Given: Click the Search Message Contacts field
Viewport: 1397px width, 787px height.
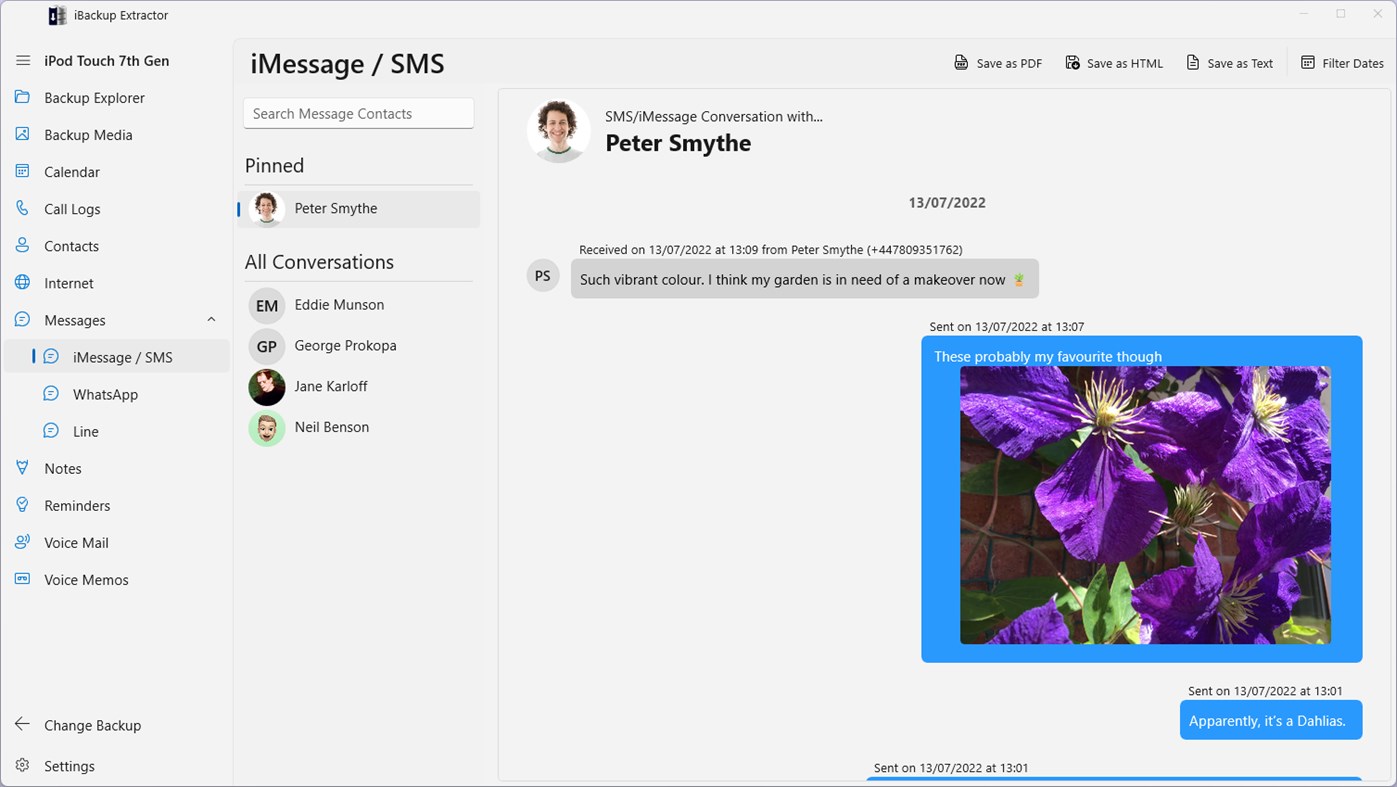Looking at the screenshot, I should (x=358, y=113).
